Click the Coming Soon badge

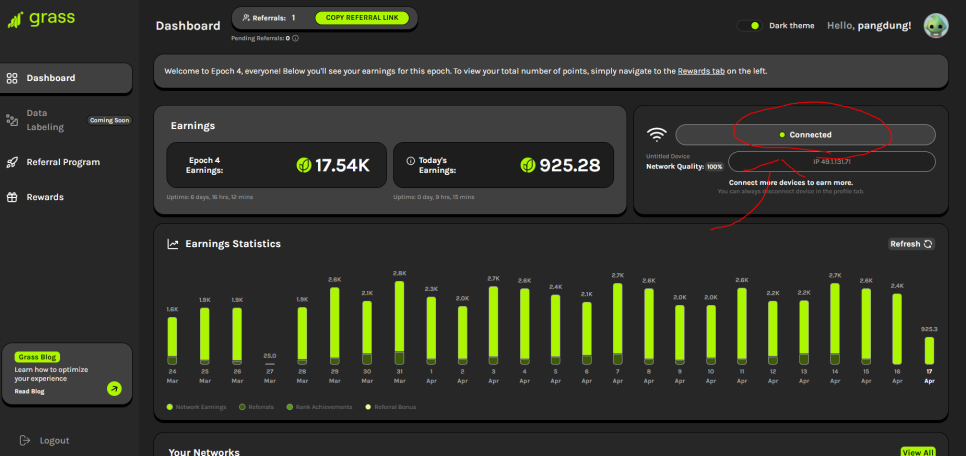click(109, 120)
